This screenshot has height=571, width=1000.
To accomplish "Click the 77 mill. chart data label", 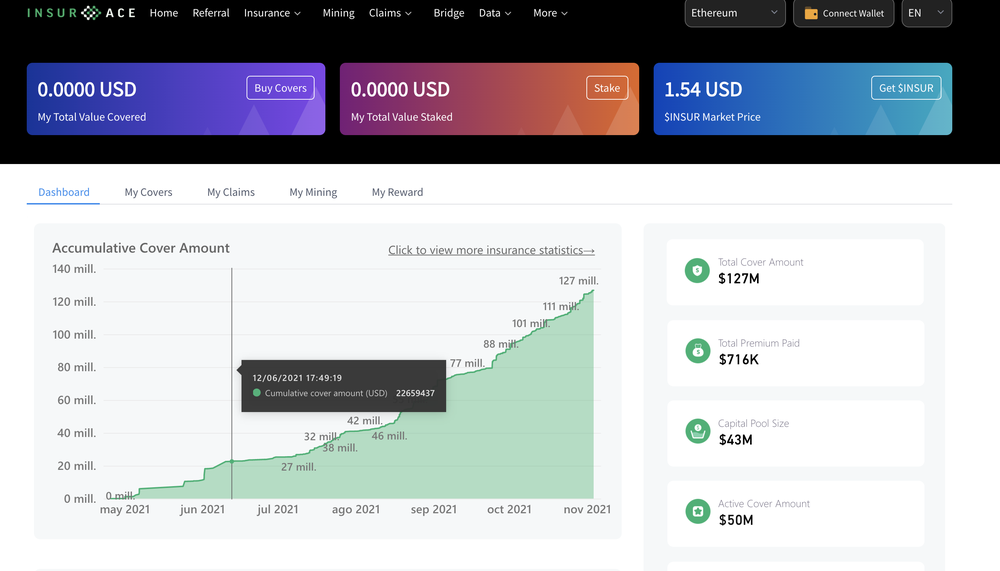I will pyautogui.click(x=467, y=363).
